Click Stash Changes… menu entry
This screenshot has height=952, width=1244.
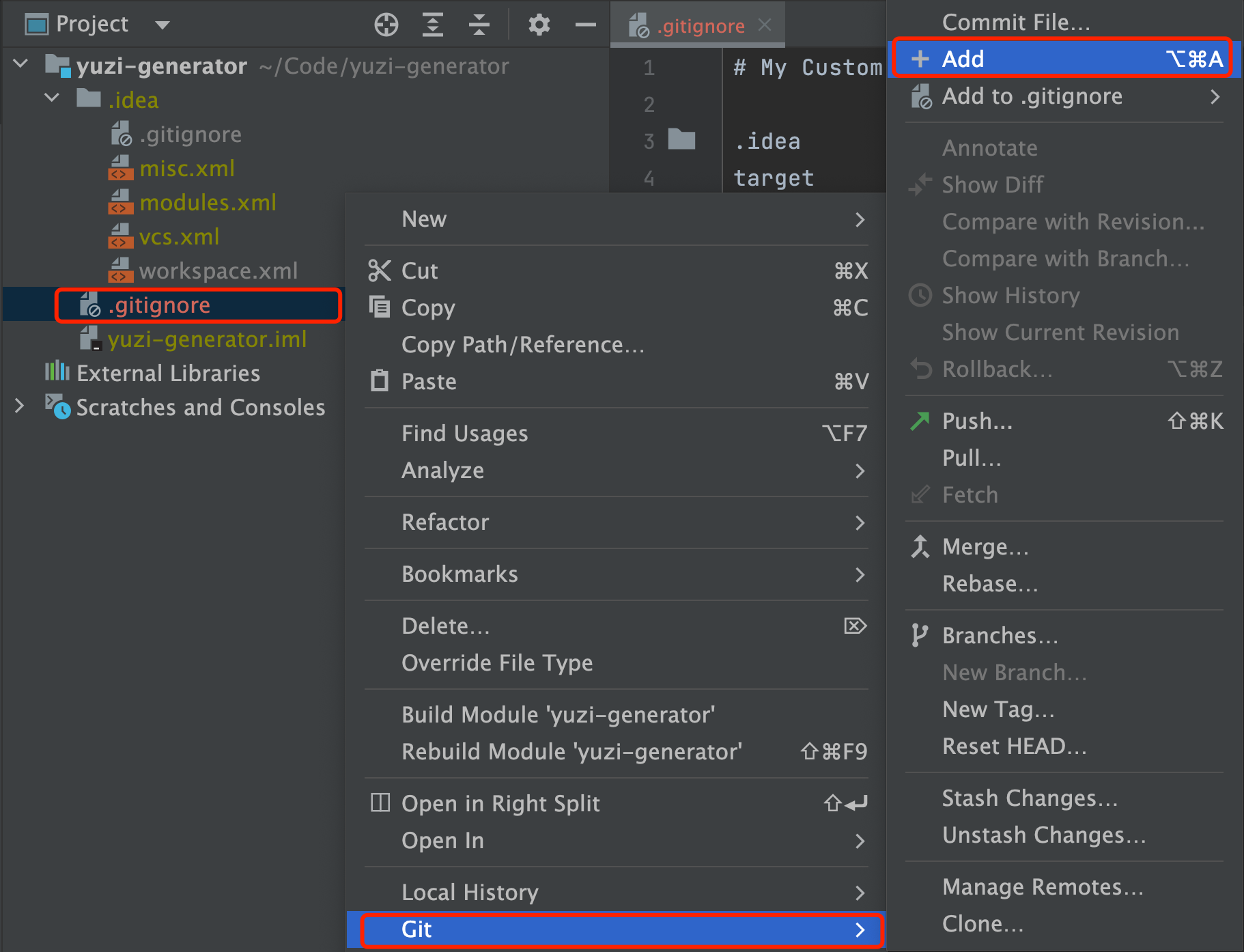(x=1030, y=798)
